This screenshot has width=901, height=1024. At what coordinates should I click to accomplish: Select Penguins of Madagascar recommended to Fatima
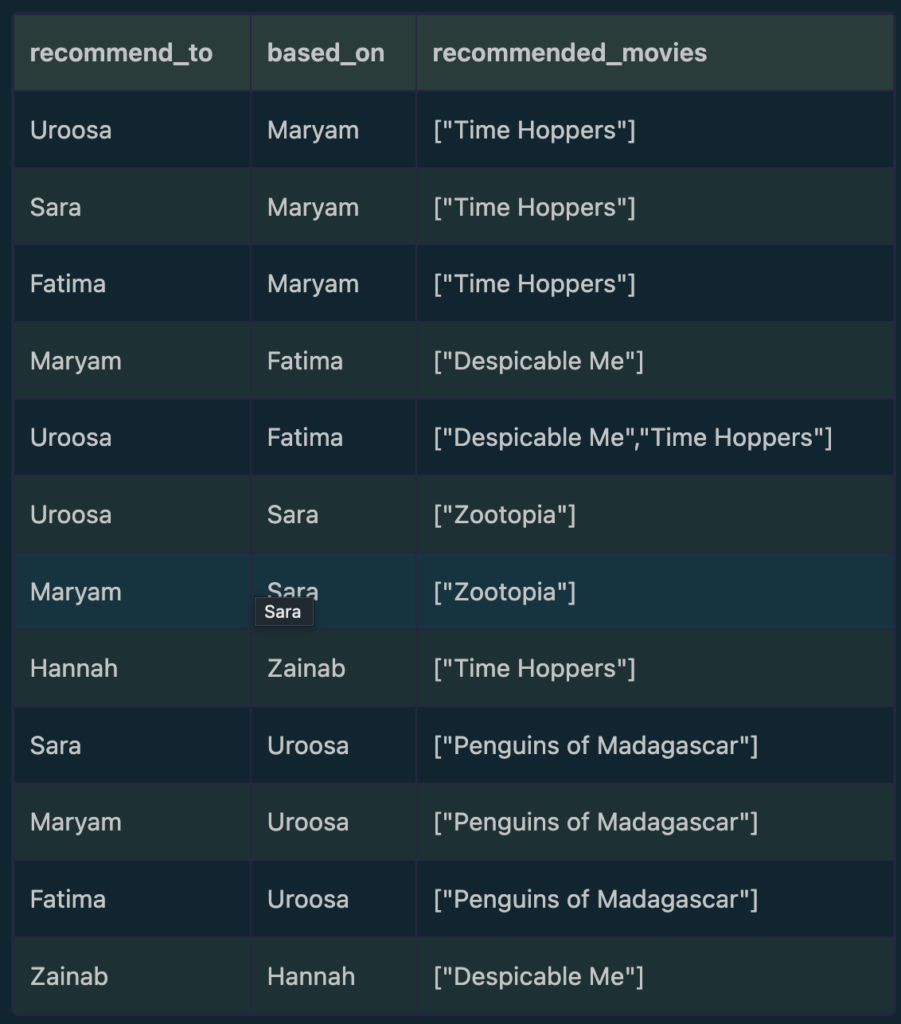click(595, 899)
